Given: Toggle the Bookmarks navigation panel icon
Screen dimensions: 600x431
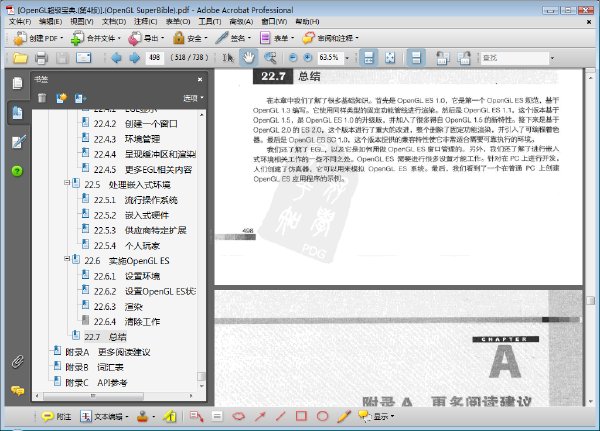Looking at the screenshot, I should (17, 113).
